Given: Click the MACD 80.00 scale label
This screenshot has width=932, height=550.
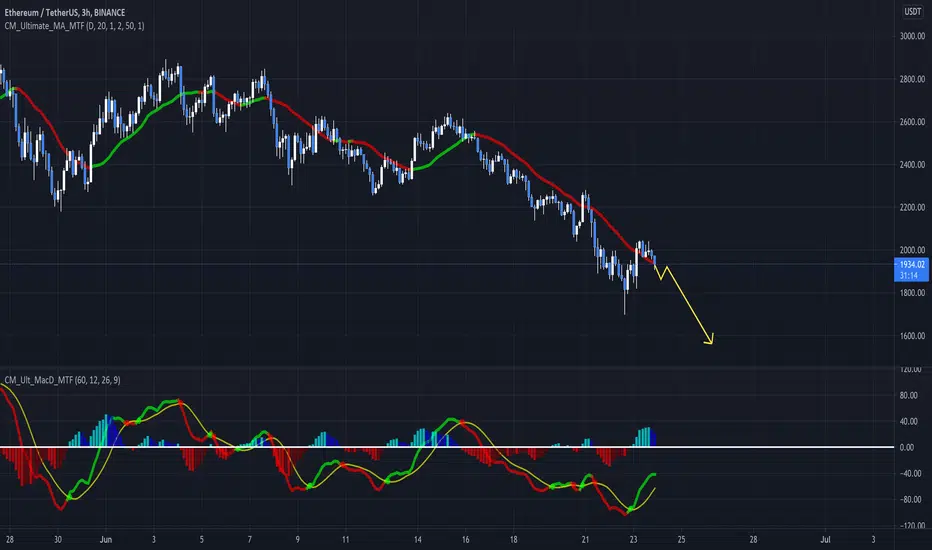Looking at the screenshot, I should click(x=908, y=395).
